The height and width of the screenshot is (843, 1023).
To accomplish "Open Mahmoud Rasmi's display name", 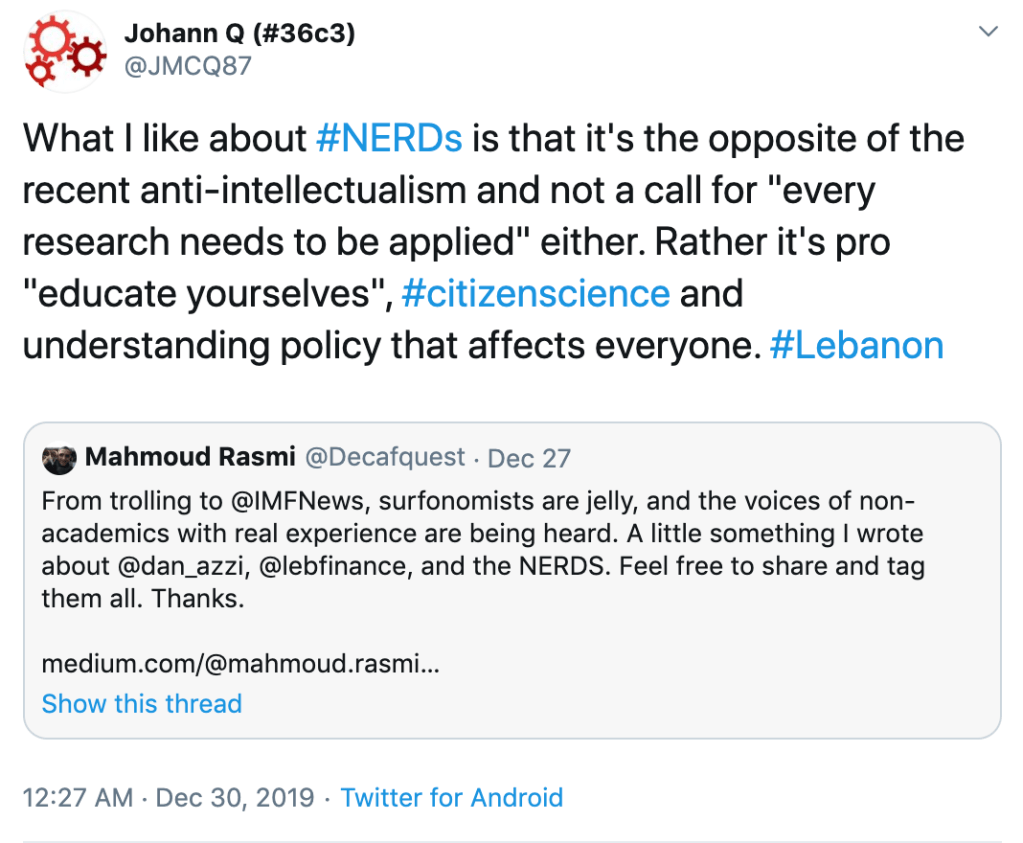I will click(190, 458).
